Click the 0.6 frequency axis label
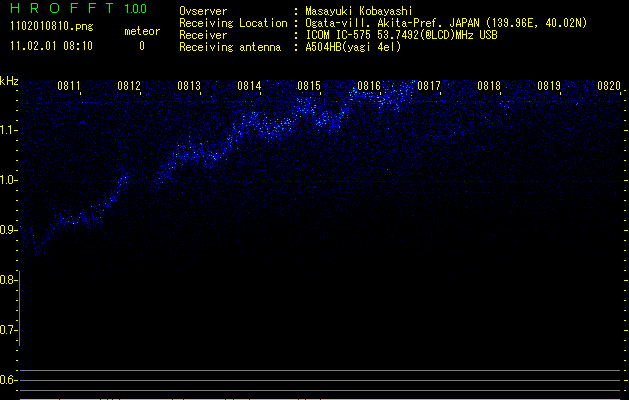Screen dimensions: 629x400 (x=8, y=380)
